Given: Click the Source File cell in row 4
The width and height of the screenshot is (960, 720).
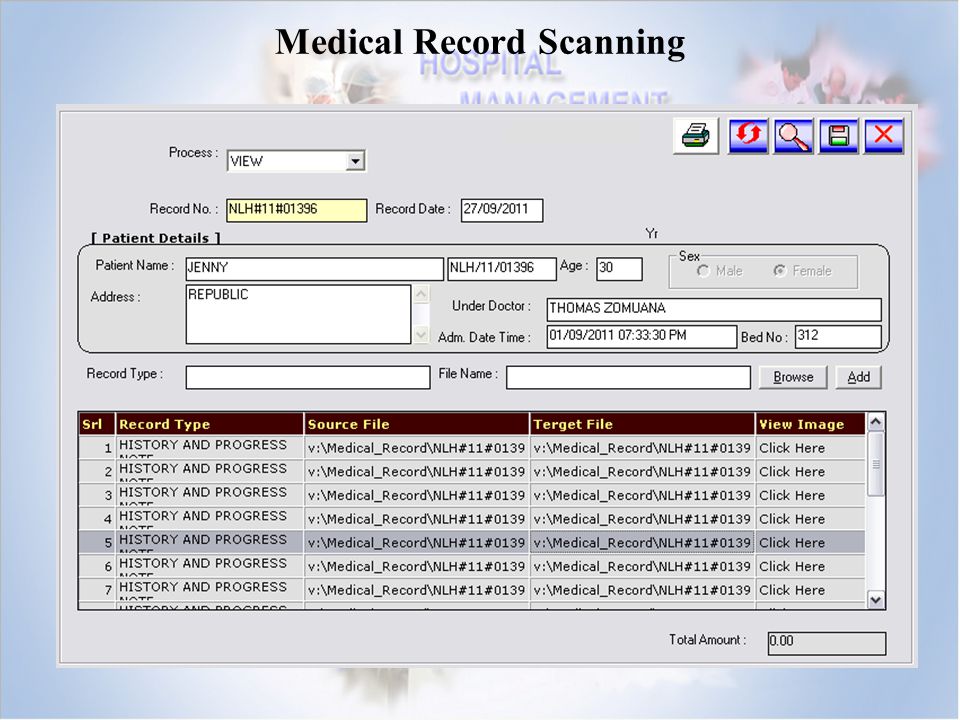Looking at the screenshot, I should pyautogui.click(x=416, y=519).
